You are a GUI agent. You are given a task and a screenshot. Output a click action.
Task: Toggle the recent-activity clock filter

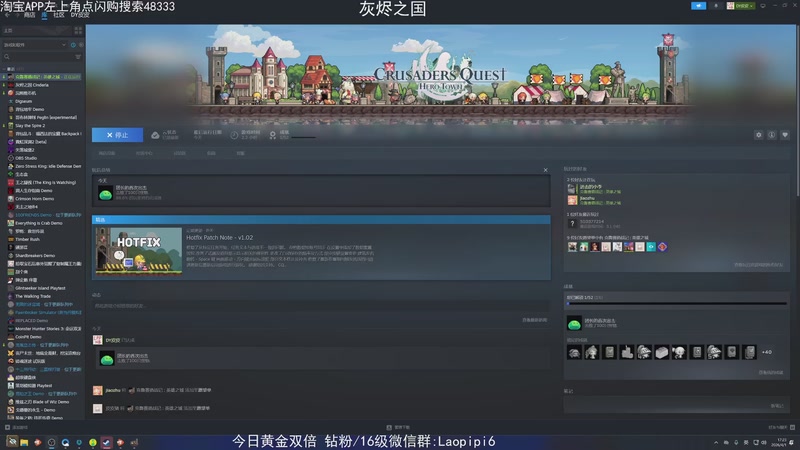tap(73, 45)
